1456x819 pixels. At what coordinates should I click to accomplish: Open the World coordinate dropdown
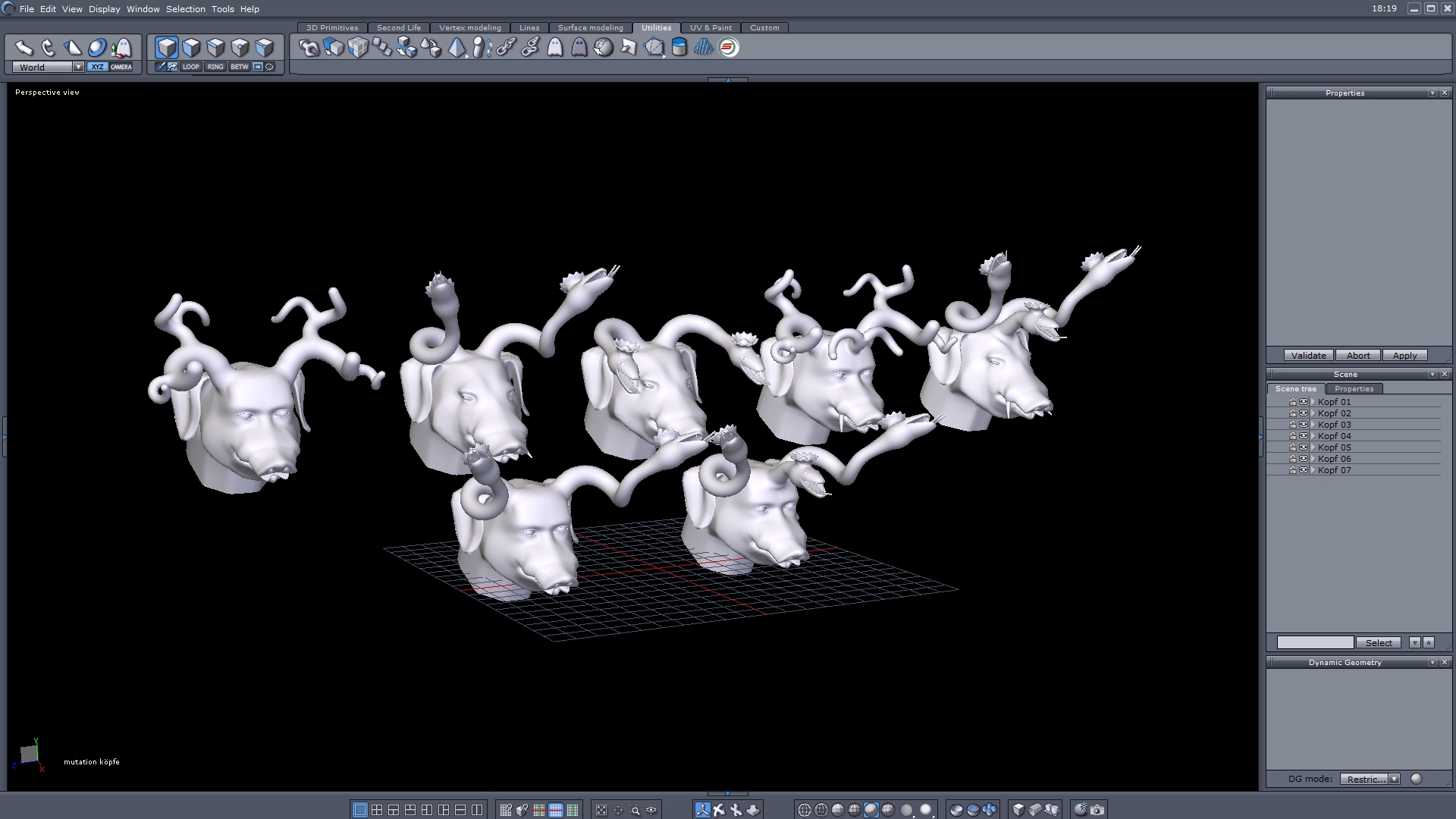coord(78,67)
